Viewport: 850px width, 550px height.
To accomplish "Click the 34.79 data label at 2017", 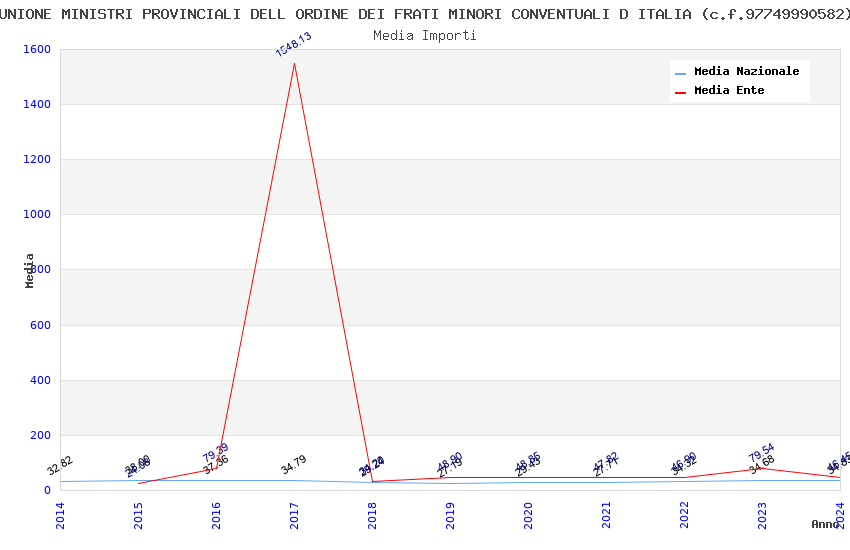I will click(x=294, y=464).
